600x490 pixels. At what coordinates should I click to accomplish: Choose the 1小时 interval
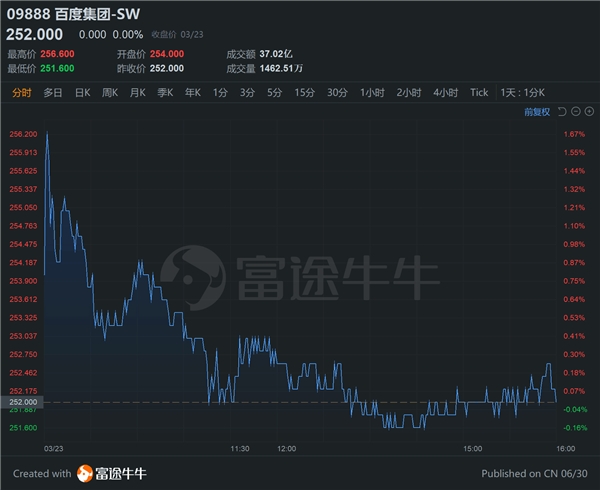click(372, 93)
